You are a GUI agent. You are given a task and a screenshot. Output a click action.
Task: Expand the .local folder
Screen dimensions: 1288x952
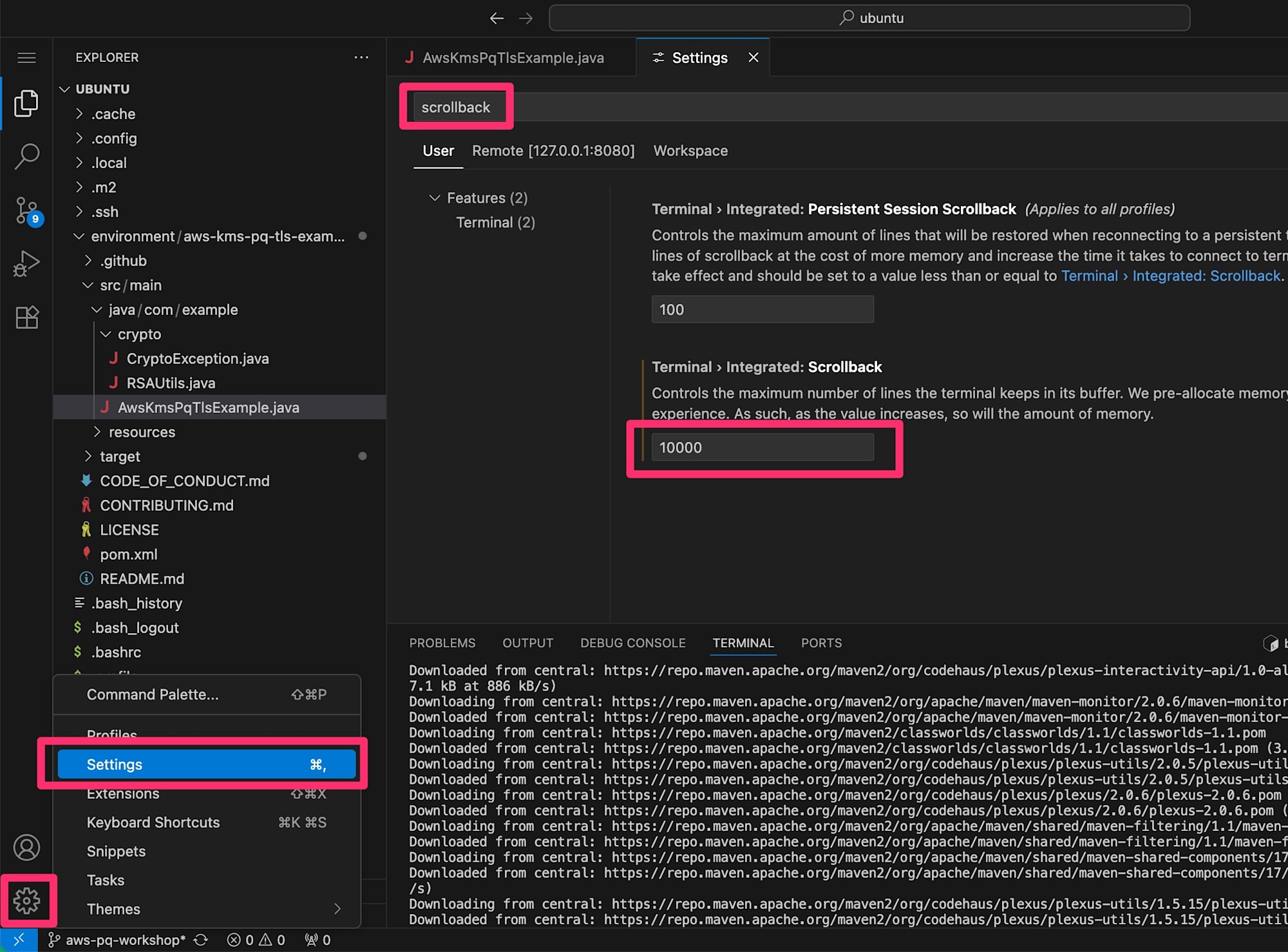(x=79, y=163)
